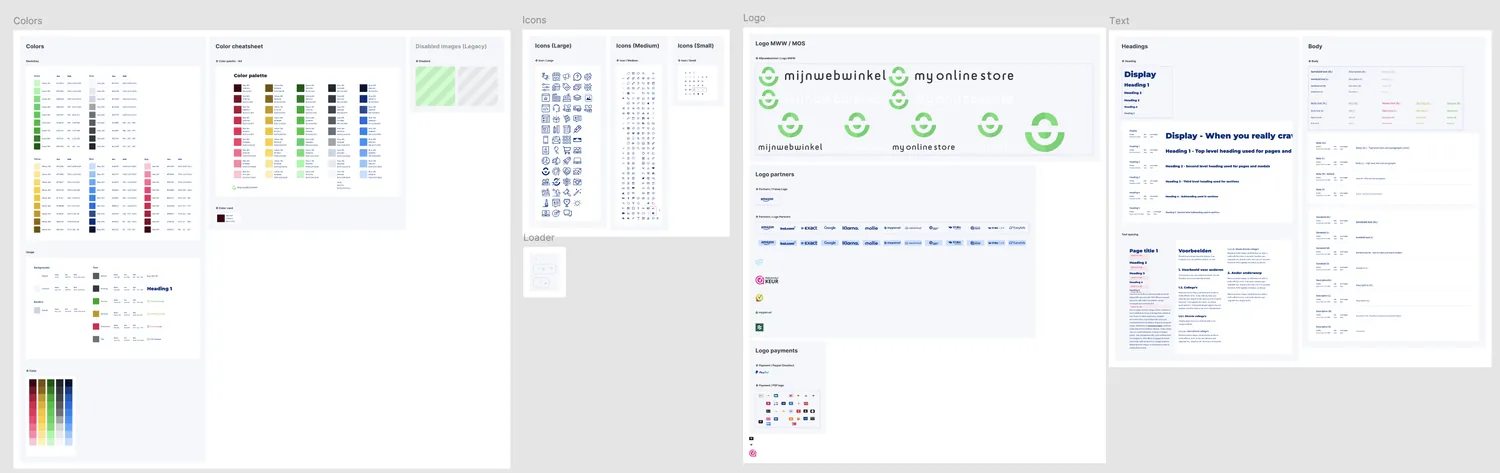Image resolution: width=1500 pixels, height=473 pixels.
Task: Click the stacked my online store logo
Action: pos(923,131)
